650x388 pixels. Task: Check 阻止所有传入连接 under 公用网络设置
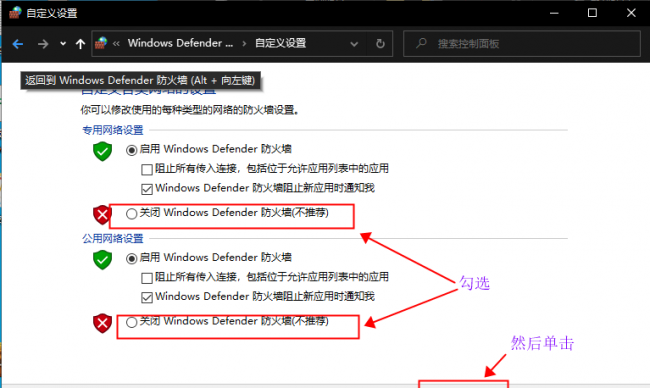147,278
